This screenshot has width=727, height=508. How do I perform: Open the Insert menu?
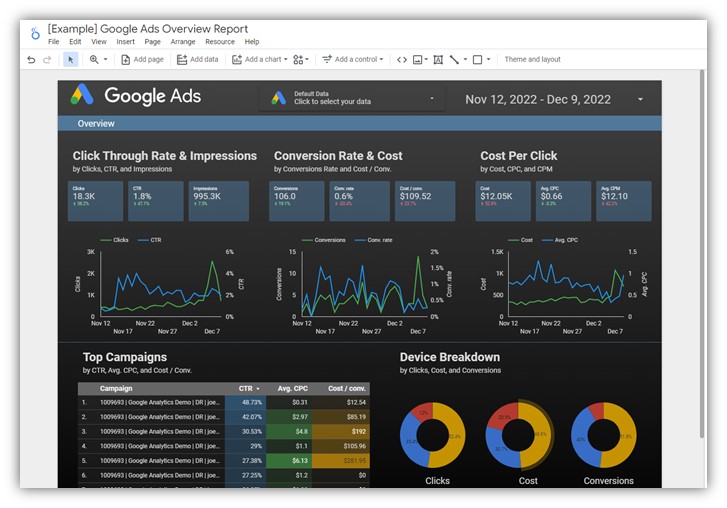tap(125, 42)
